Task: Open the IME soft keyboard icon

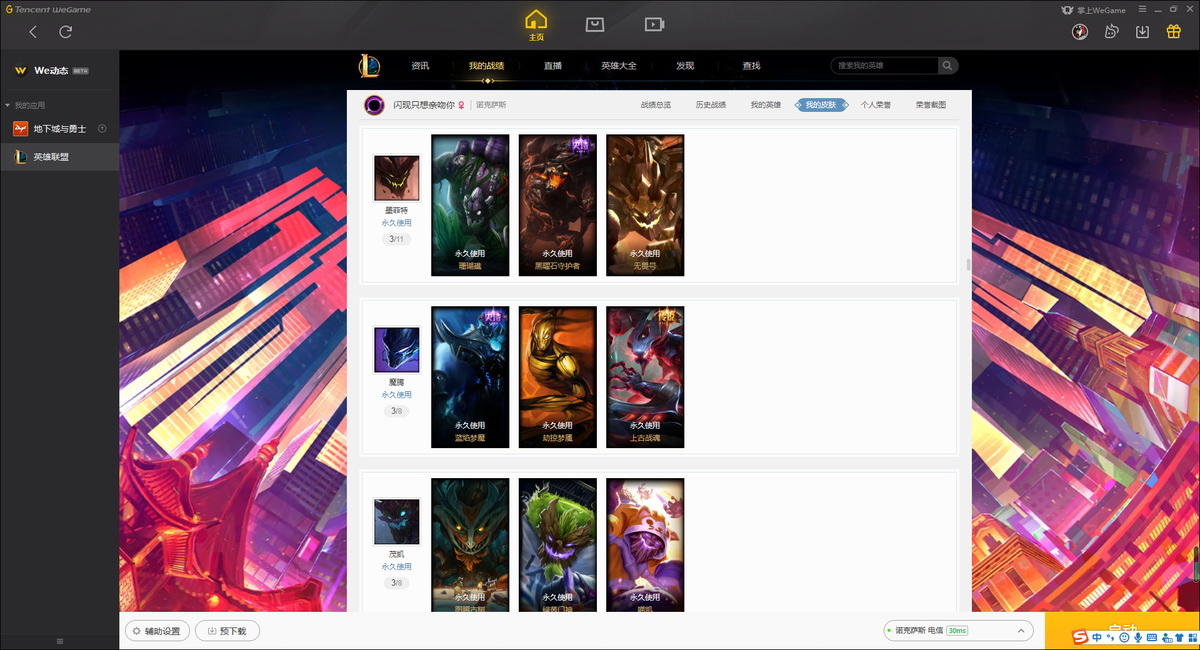Action: point(1151,637)
